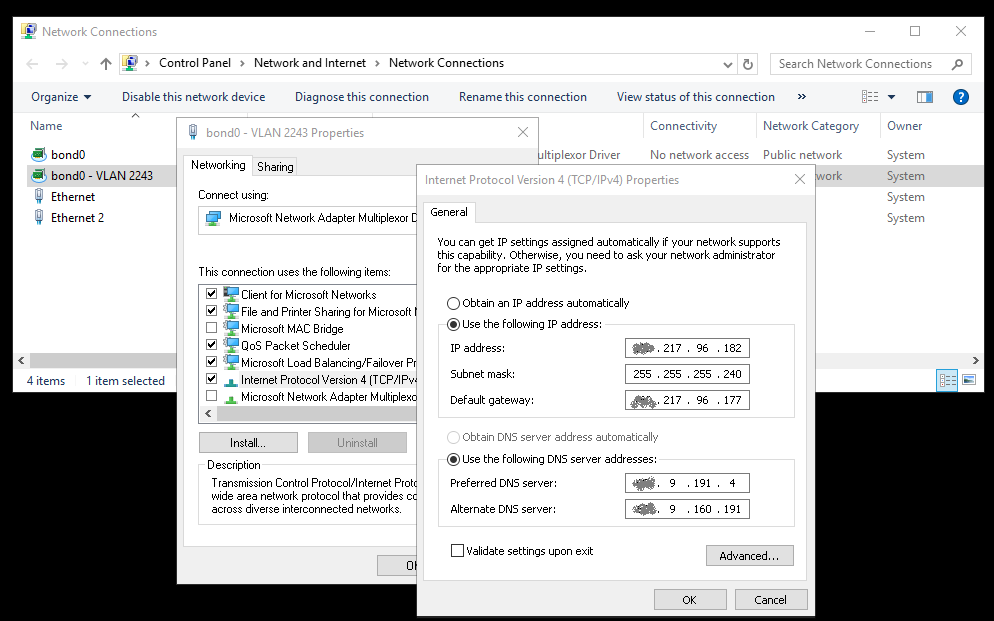Enable Validate settings upon exit
994x621 pixels.
tap(457, 551)
